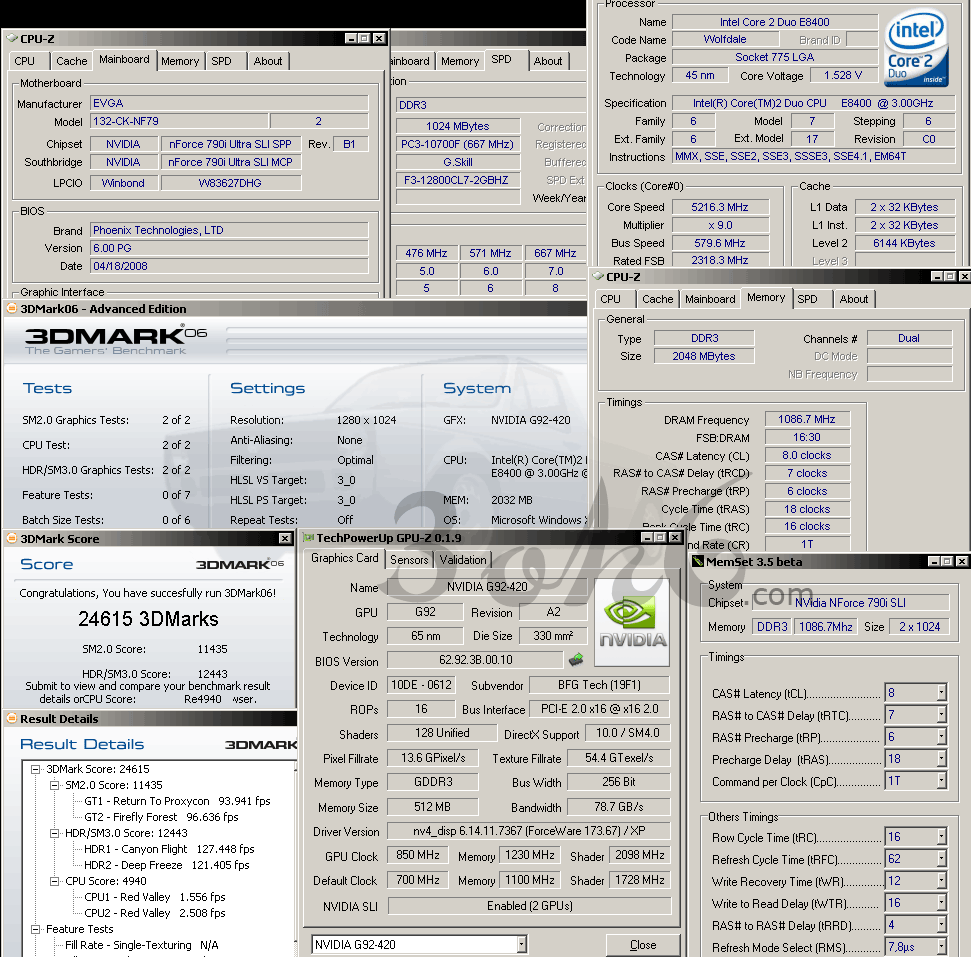Select GT2 - Firefly Forest result row
The width and height of the screenshot is (971, 957).
click(x=161, y=817)
